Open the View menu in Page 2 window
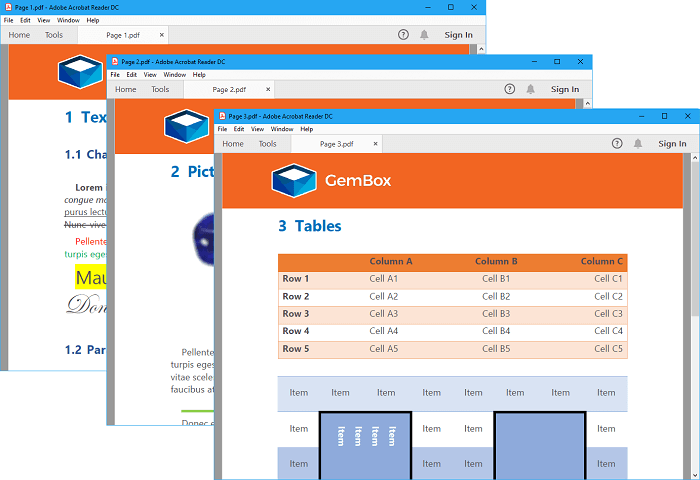The width and height of the screenshot is (700, 480). pos(150,75)
